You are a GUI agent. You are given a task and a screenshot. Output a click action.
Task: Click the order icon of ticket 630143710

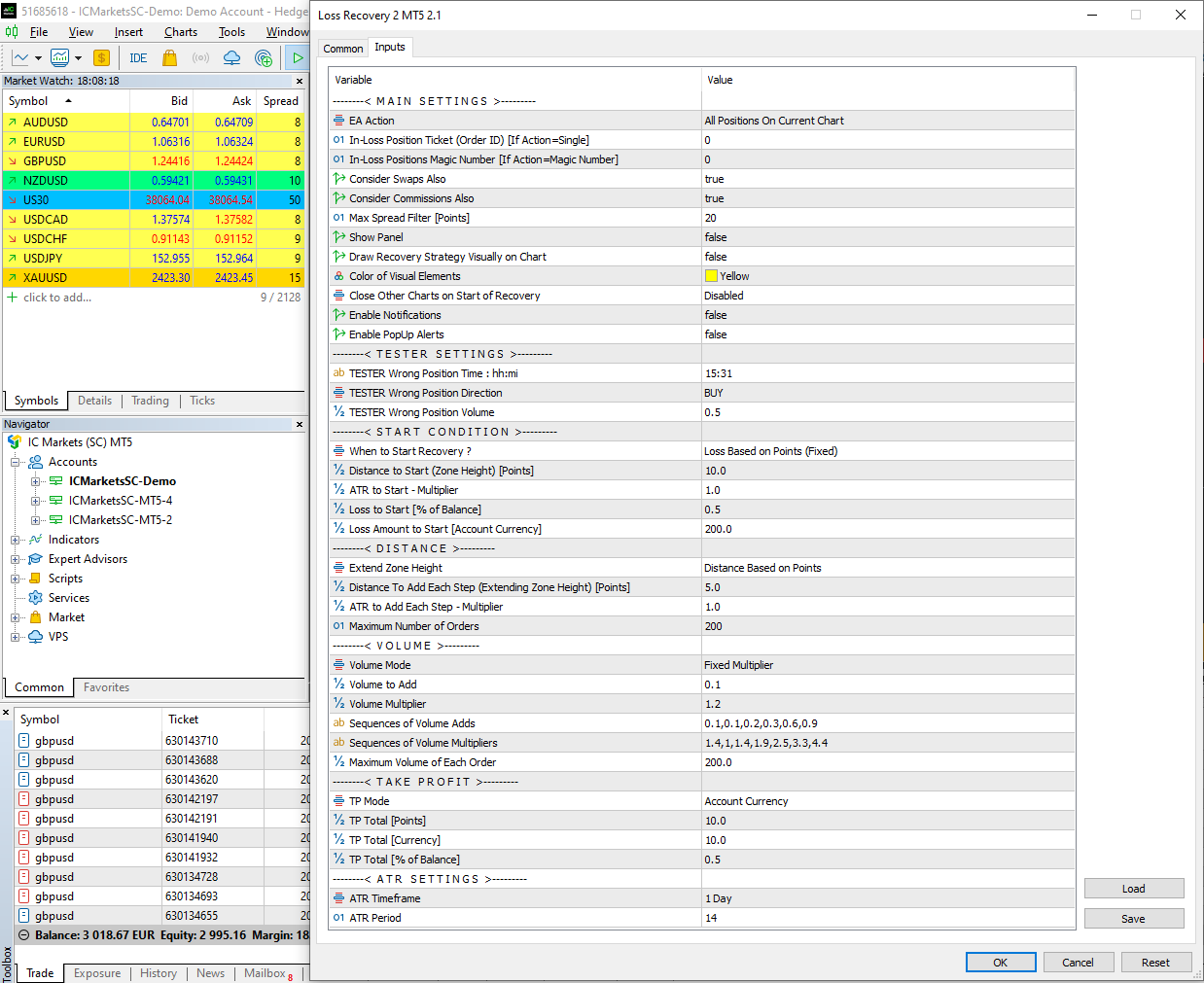24,741
